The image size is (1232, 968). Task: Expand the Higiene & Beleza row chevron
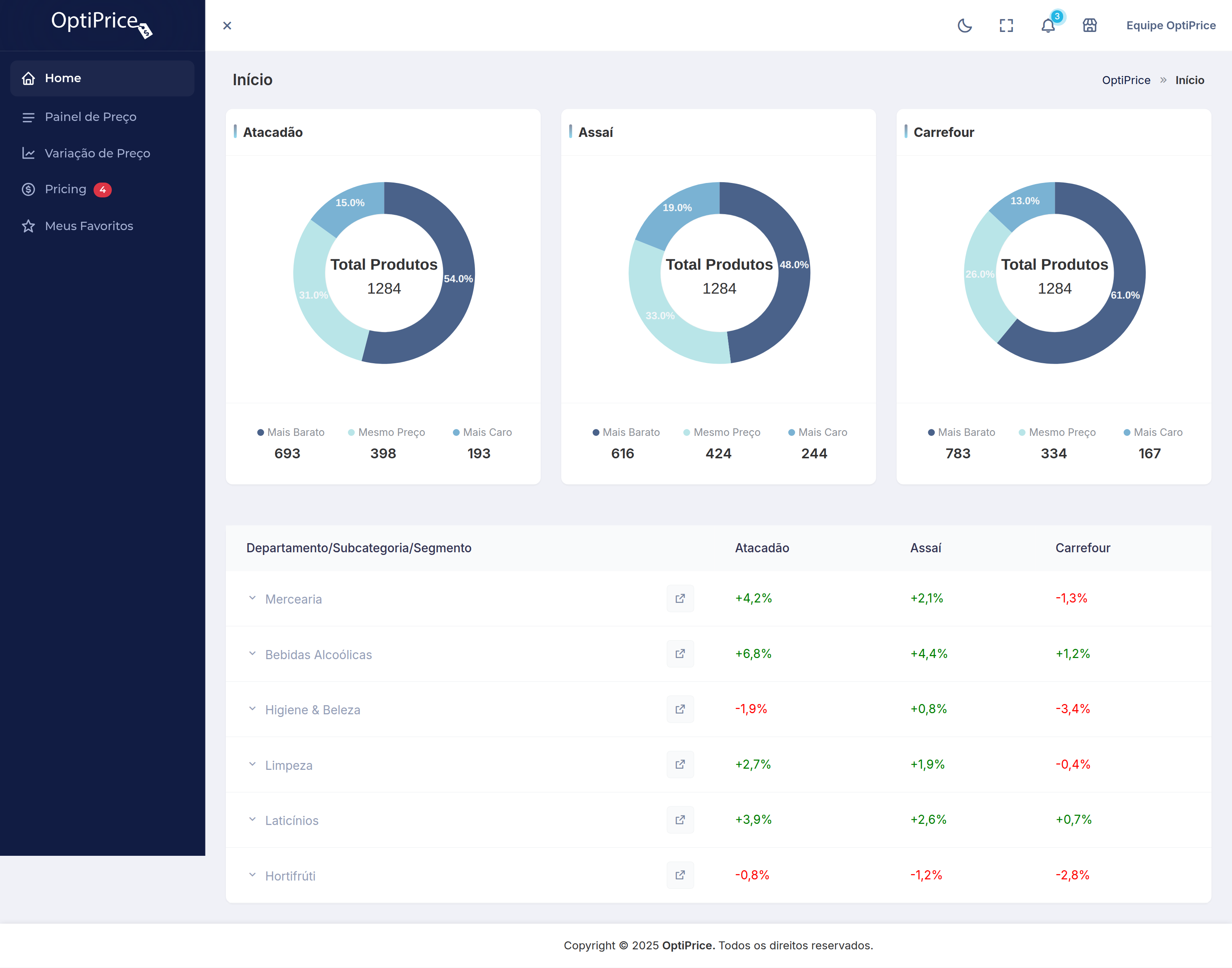pos(252,709)
